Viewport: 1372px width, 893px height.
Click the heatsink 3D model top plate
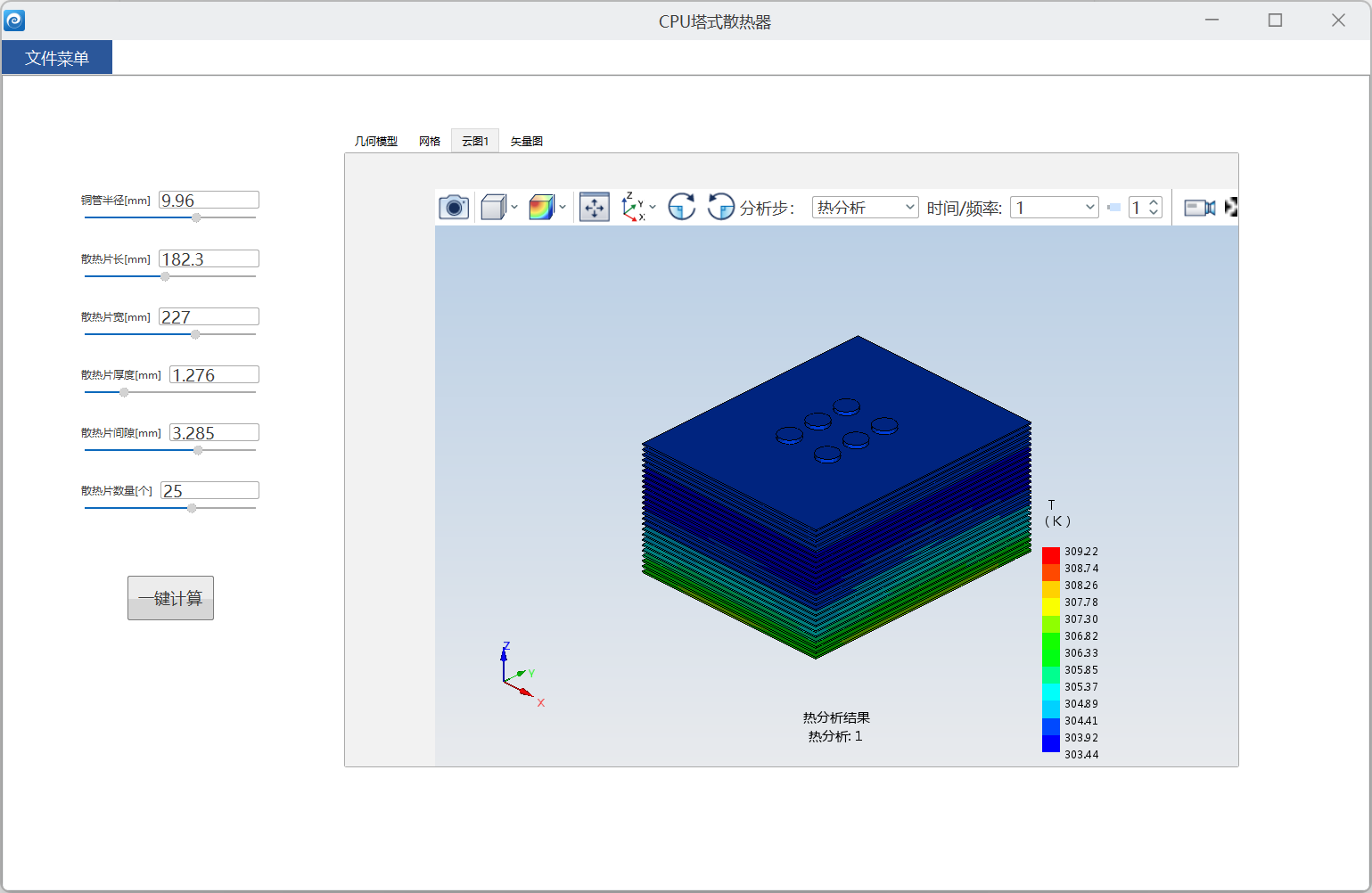[838, 432]
